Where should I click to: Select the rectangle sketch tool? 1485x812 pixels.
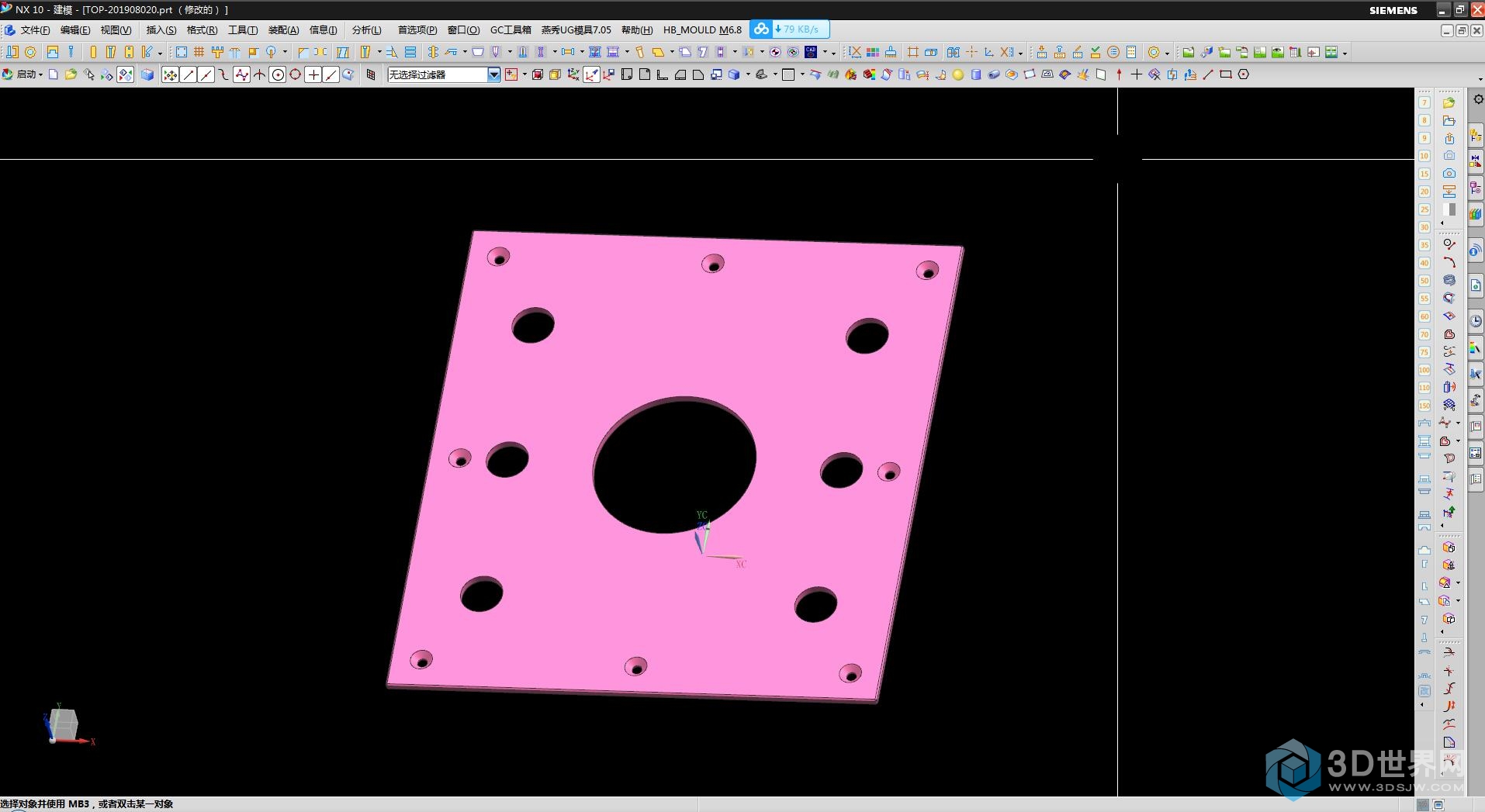[1226, 74]
